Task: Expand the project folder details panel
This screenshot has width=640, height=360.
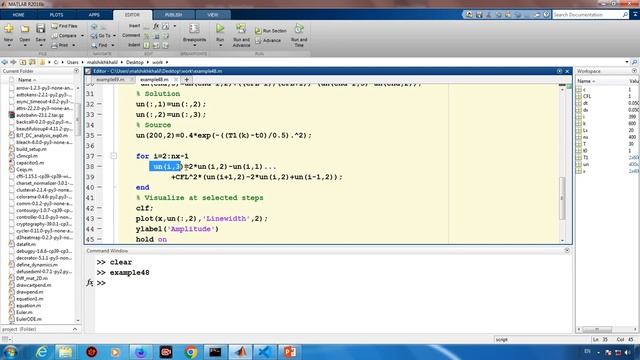Action: tap(75, 329)
